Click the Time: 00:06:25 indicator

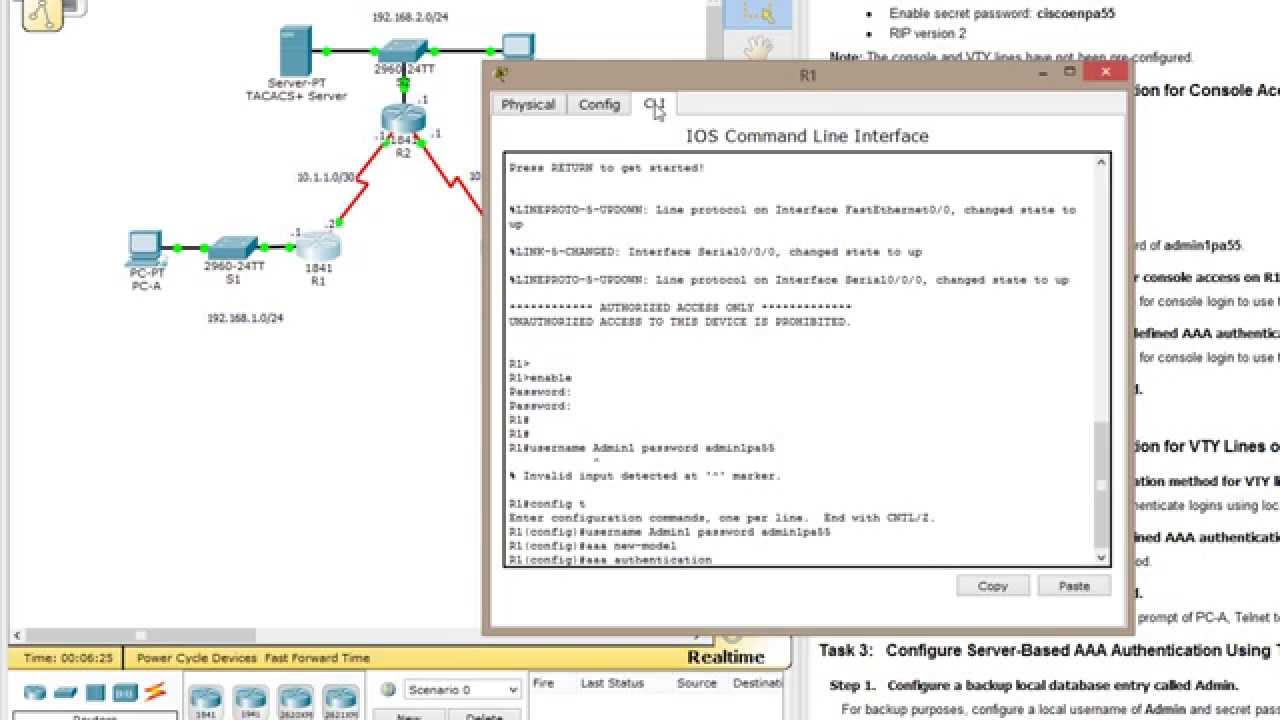click(x=68, y=658)
